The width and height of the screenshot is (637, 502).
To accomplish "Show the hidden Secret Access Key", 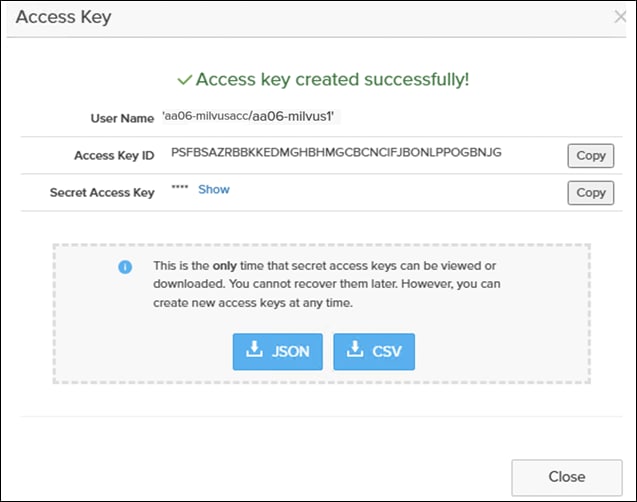I will 214,189.
